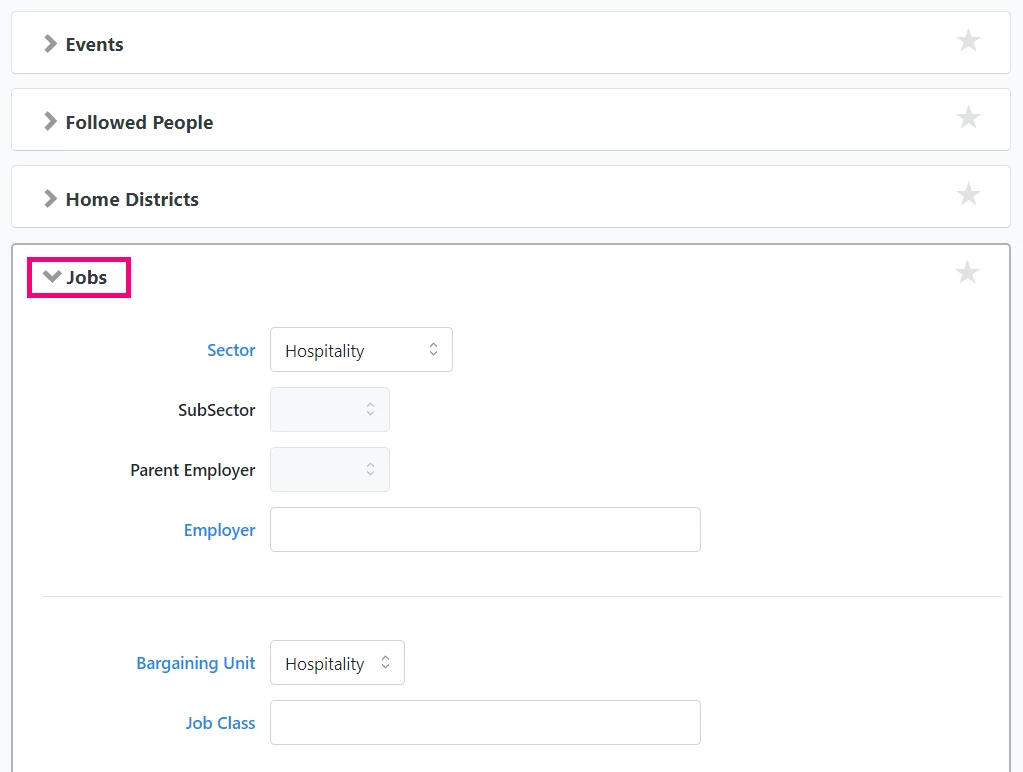The width and height of the screenshot is (1023, 772).
Task: Open the Sector dropdown
Action: [360, 349]
